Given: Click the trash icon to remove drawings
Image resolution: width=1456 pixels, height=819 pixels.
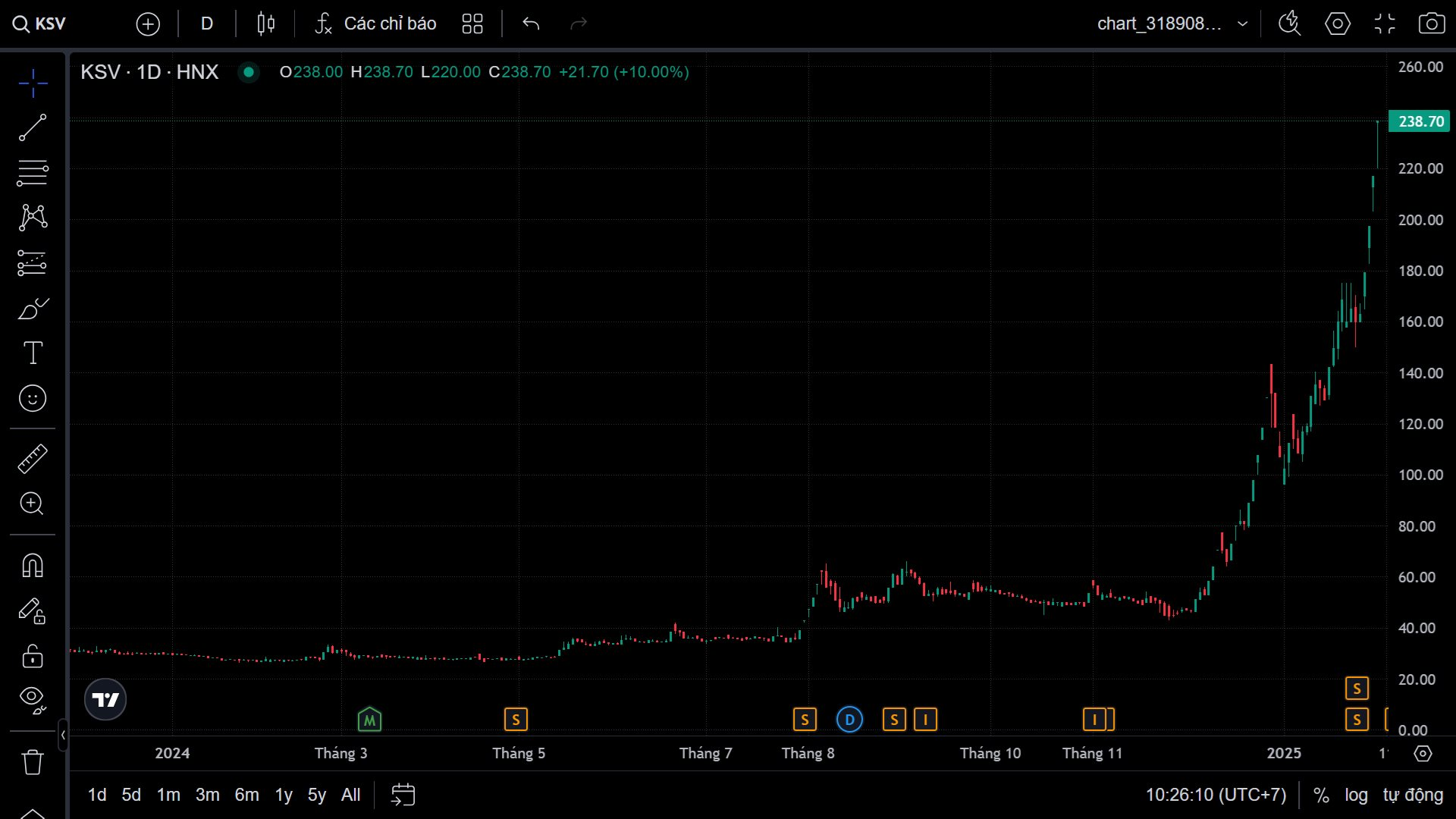Looking at the screenshot, I should pos(33,761).
